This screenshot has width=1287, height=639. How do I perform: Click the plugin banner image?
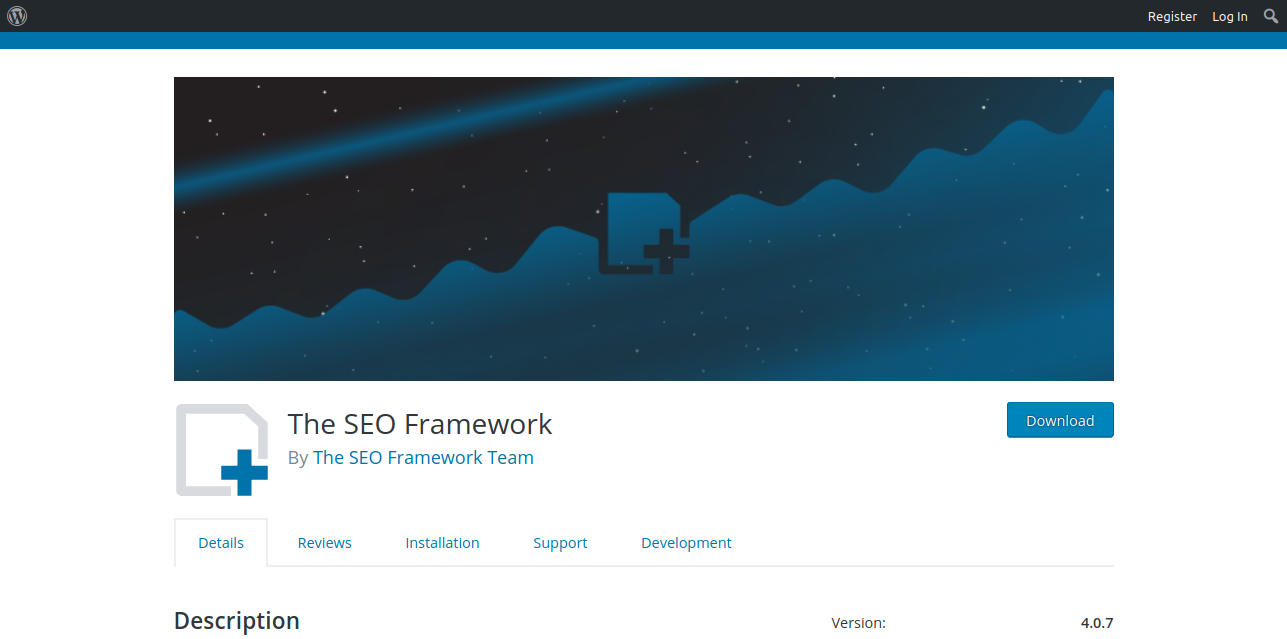644,229
